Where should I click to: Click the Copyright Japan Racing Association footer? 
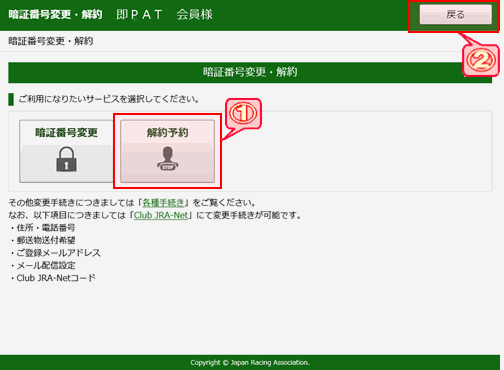250,362
